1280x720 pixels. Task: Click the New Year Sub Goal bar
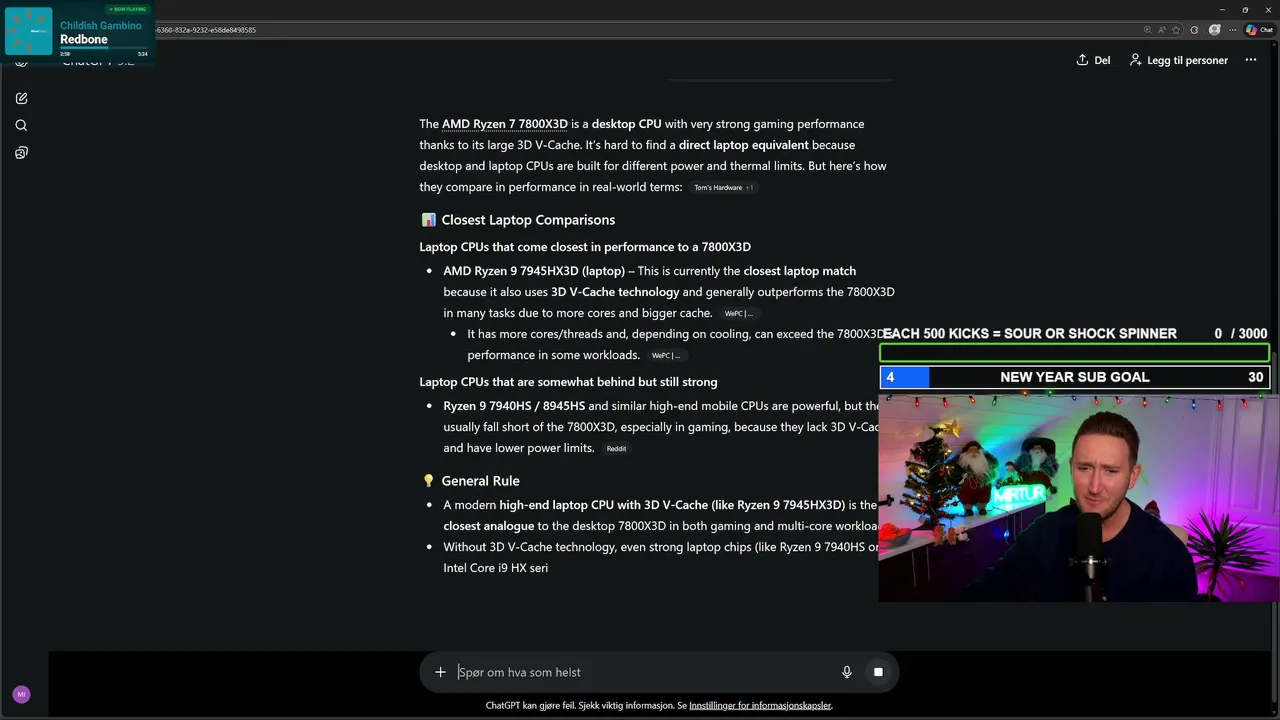coord(1075,377)
